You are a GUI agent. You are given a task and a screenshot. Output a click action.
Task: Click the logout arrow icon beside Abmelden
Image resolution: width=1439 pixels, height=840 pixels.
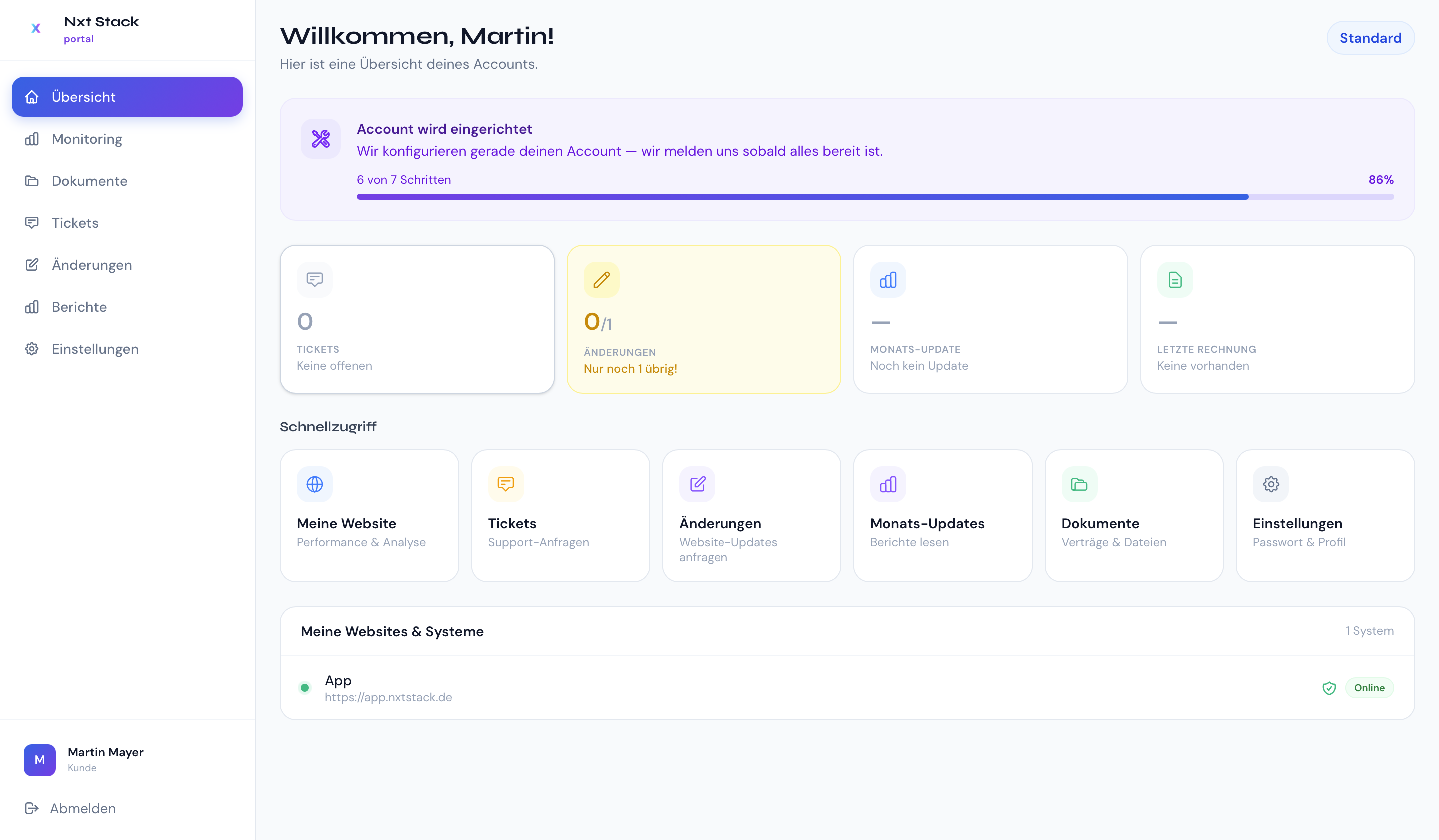(32, 808)
